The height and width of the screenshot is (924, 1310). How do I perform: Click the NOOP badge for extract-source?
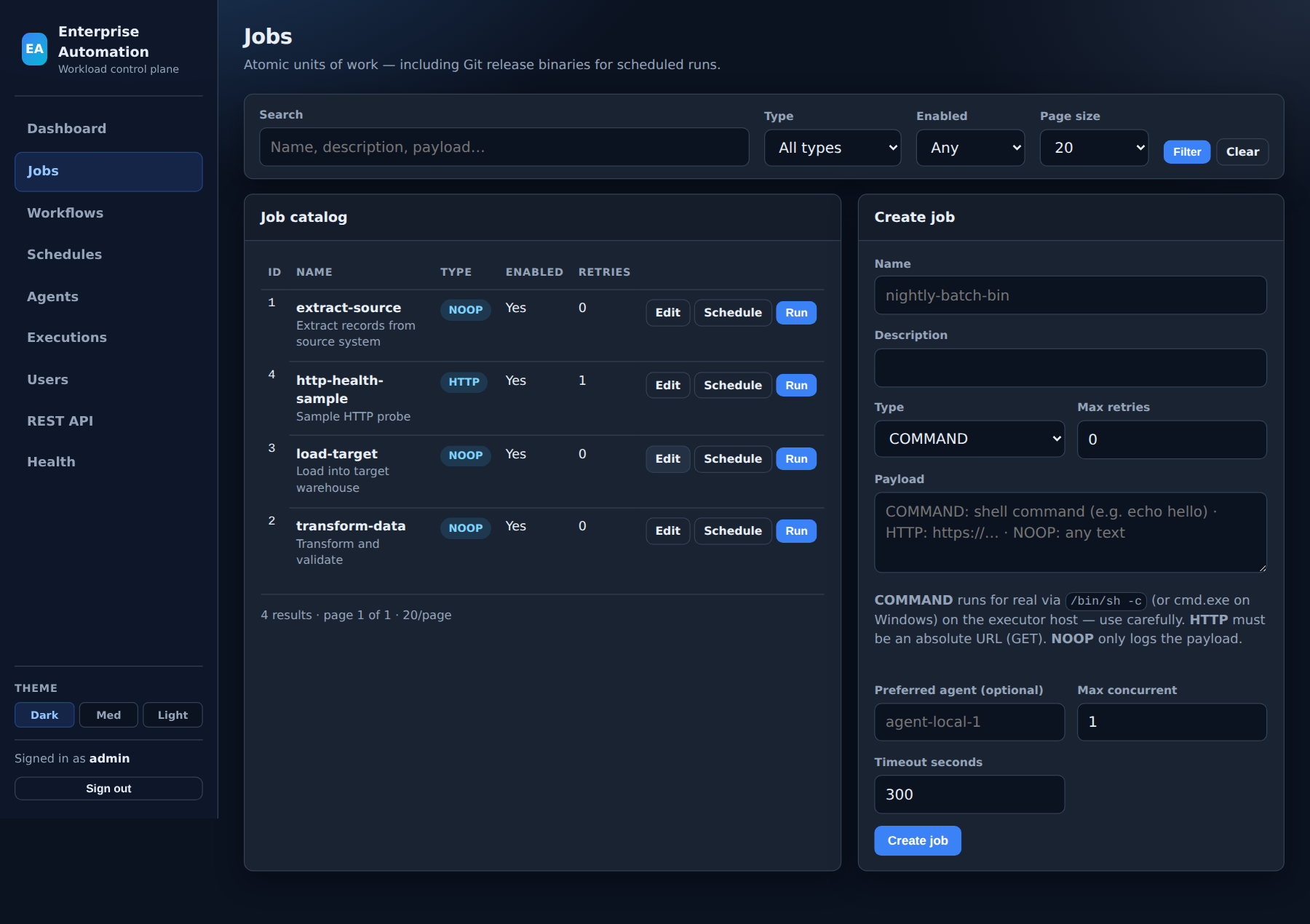tap(466, 310)
